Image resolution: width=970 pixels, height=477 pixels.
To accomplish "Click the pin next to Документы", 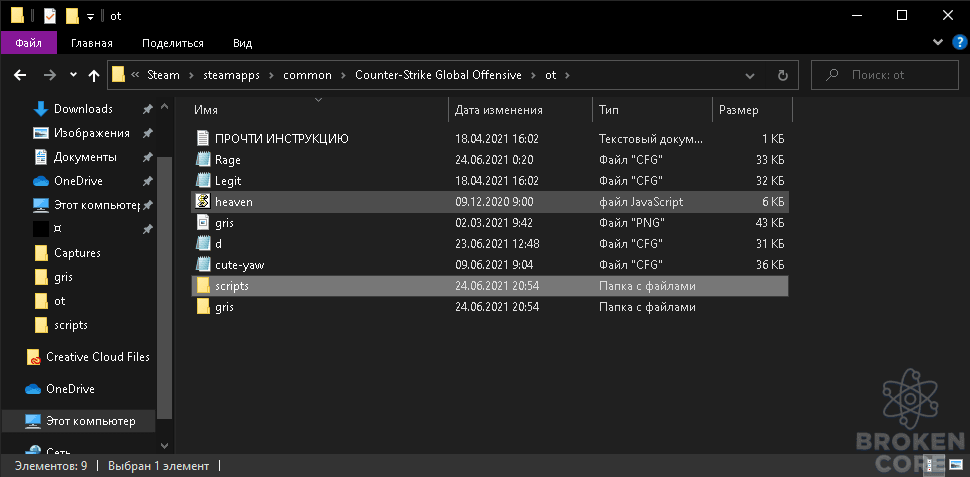I will pyautogui.click(x=147, y=157).
